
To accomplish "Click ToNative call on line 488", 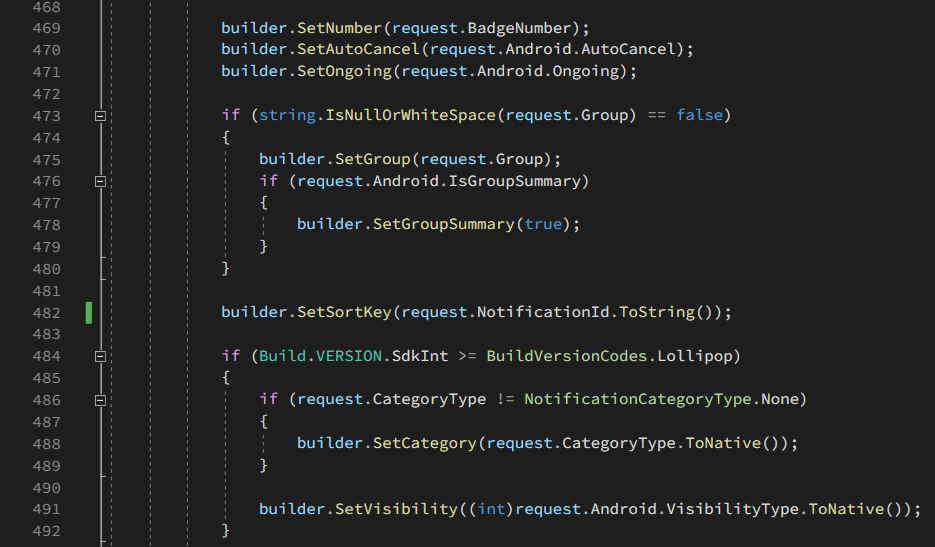I will pos(723,443).
